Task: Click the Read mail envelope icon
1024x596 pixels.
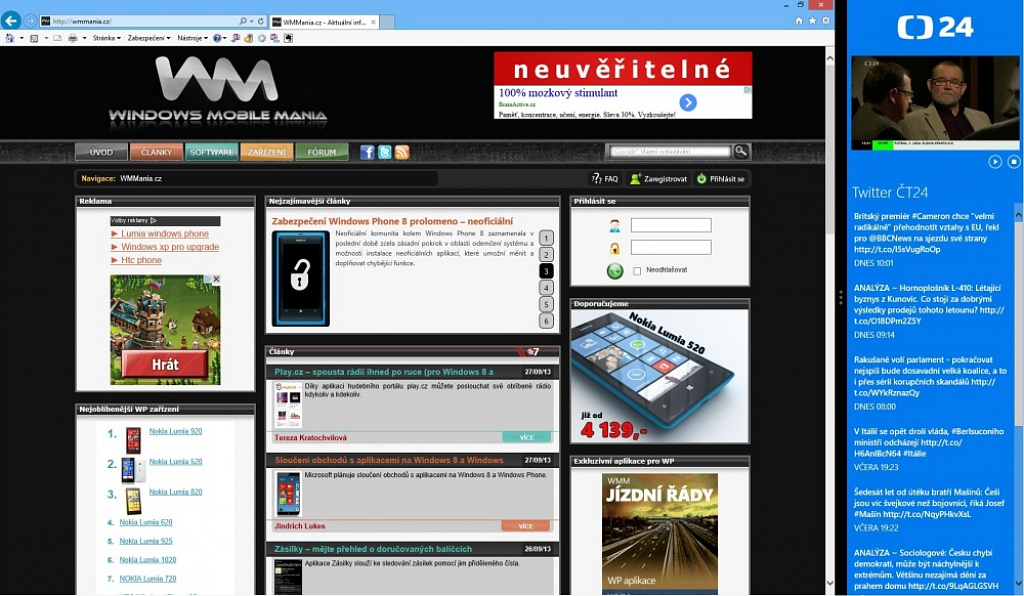Action: 57,38
